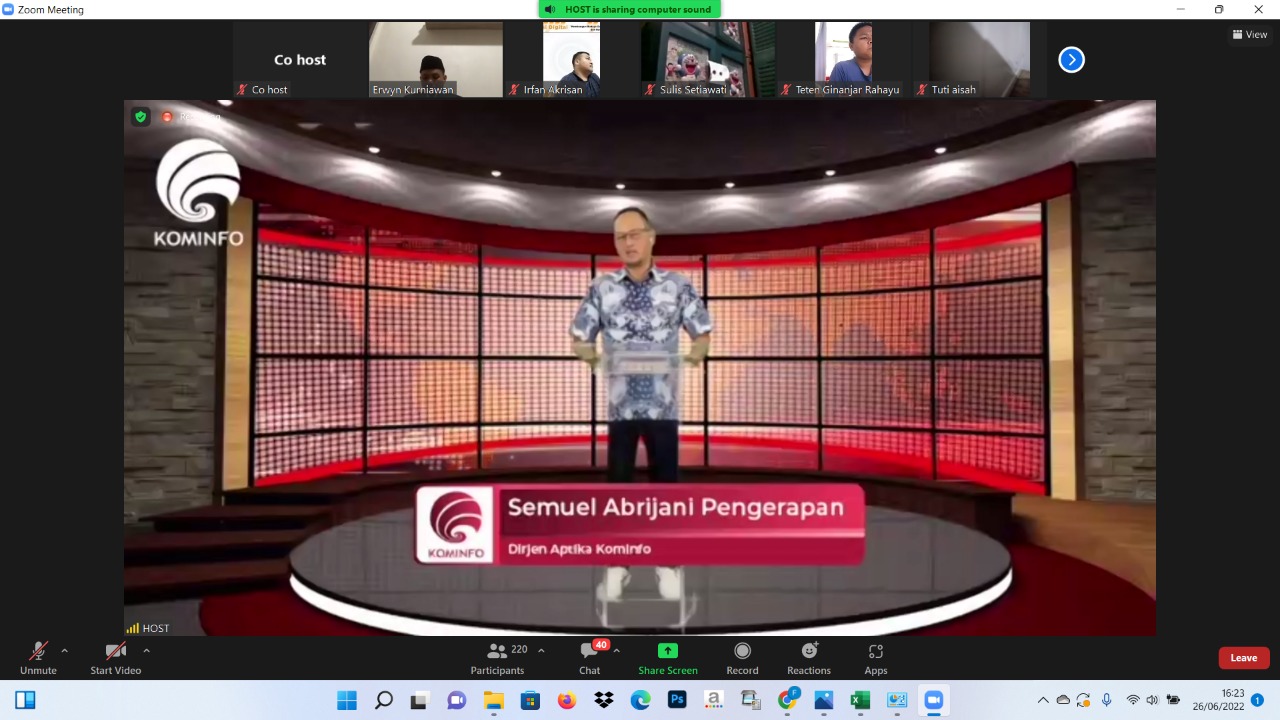This screenshot has width=1280, height=720.
Task: Select Irfan Akrisan's video thumbnail
Action: [571, 60]
